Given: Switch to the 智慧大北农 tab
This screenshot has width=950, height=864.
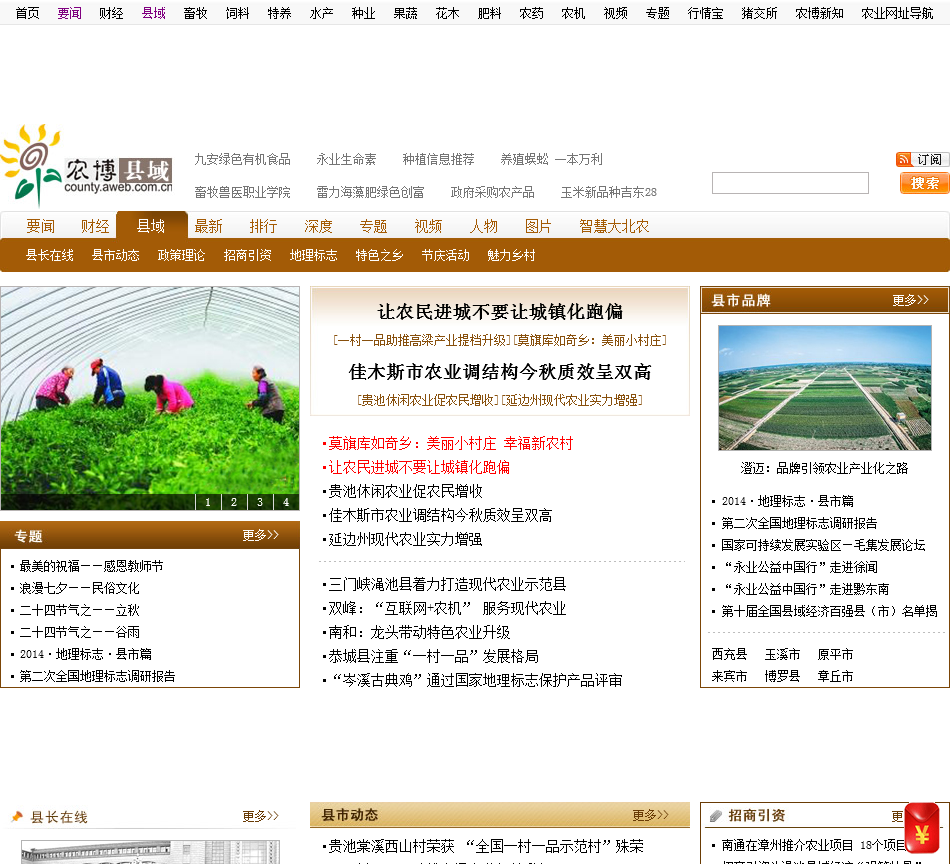Looking at the screenshot, I should tap(614, 226).
